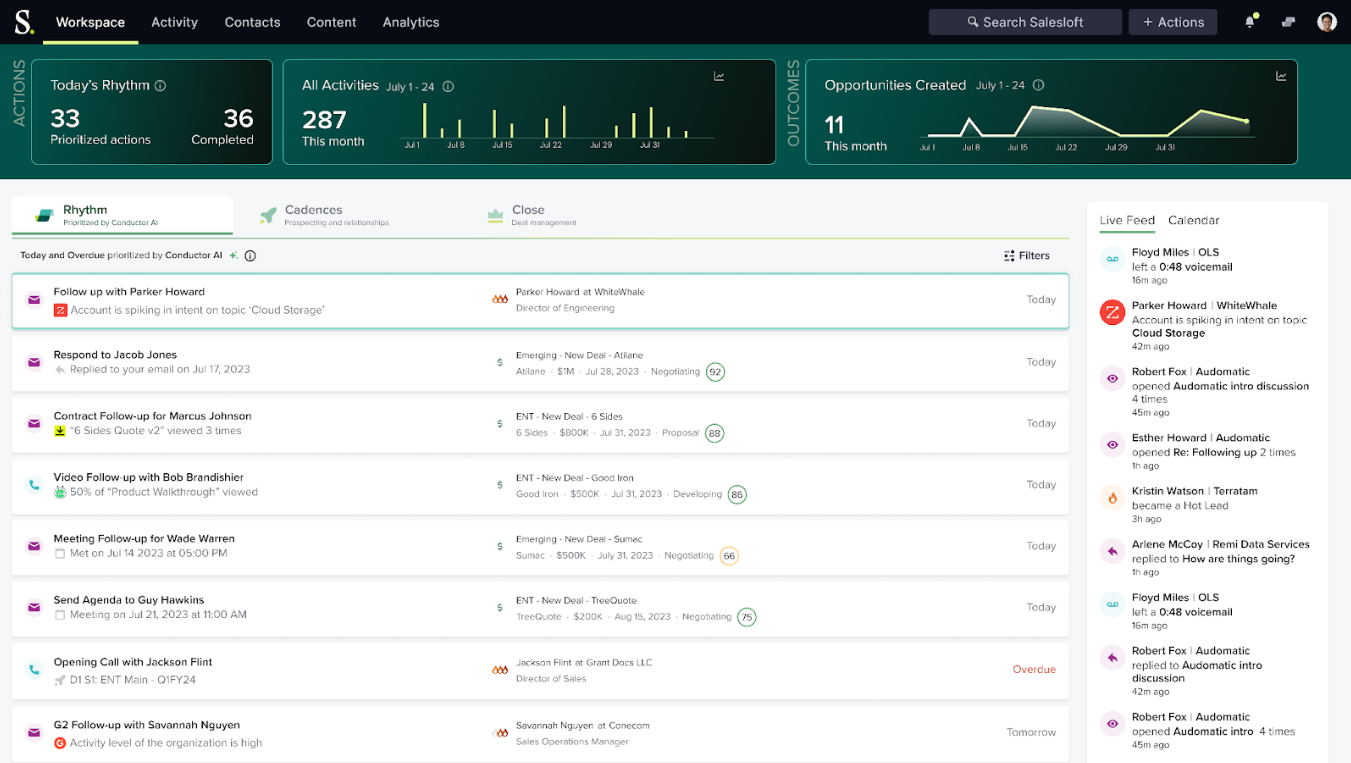Click email icon for Marcus Johnson contract follow-up
The height and width of the screenshot is (763, 1351).
click(34, 423)
